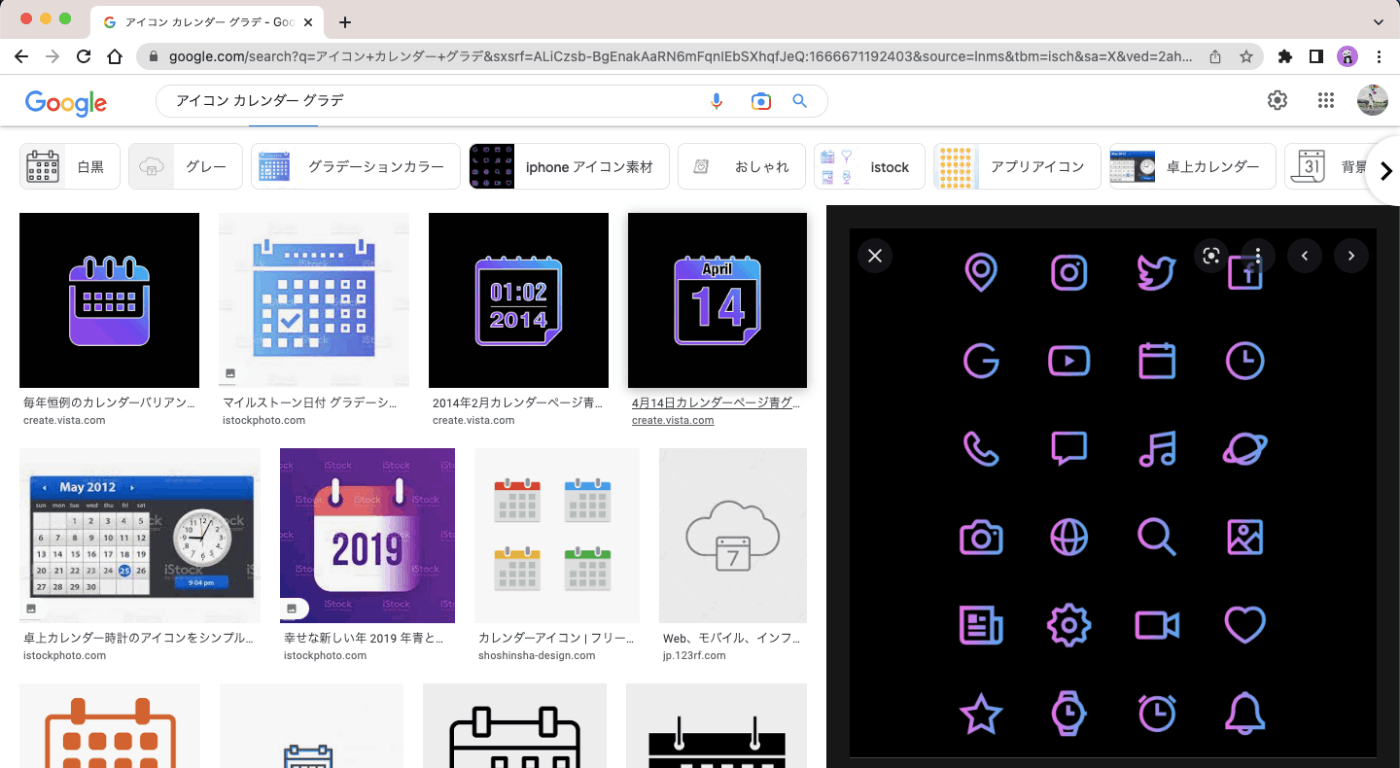Bookmark this page with the star icon

coord(1246,57)
